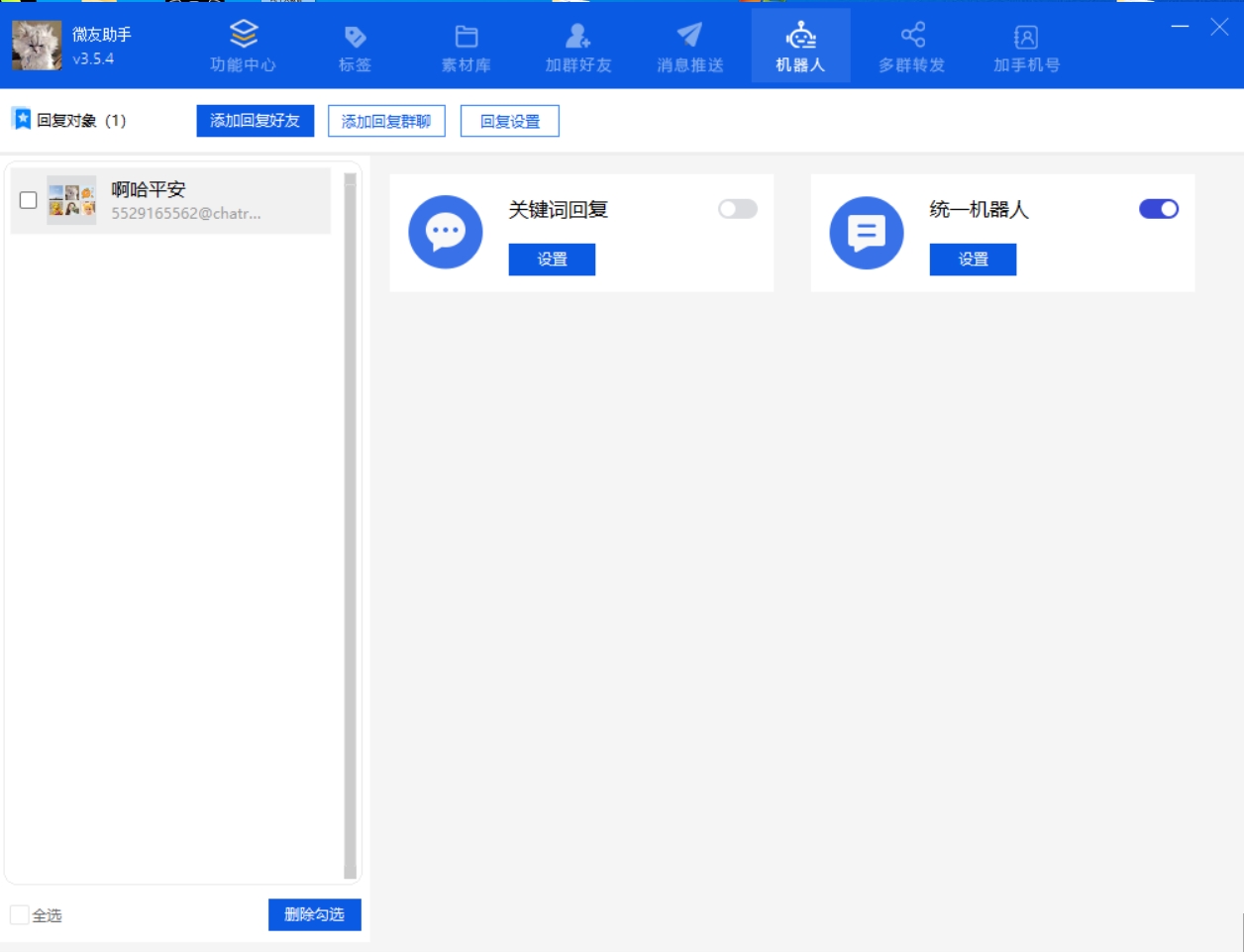Close the 微友助手 window
Screen dimensions: 1244x952
coord(1219,27)
